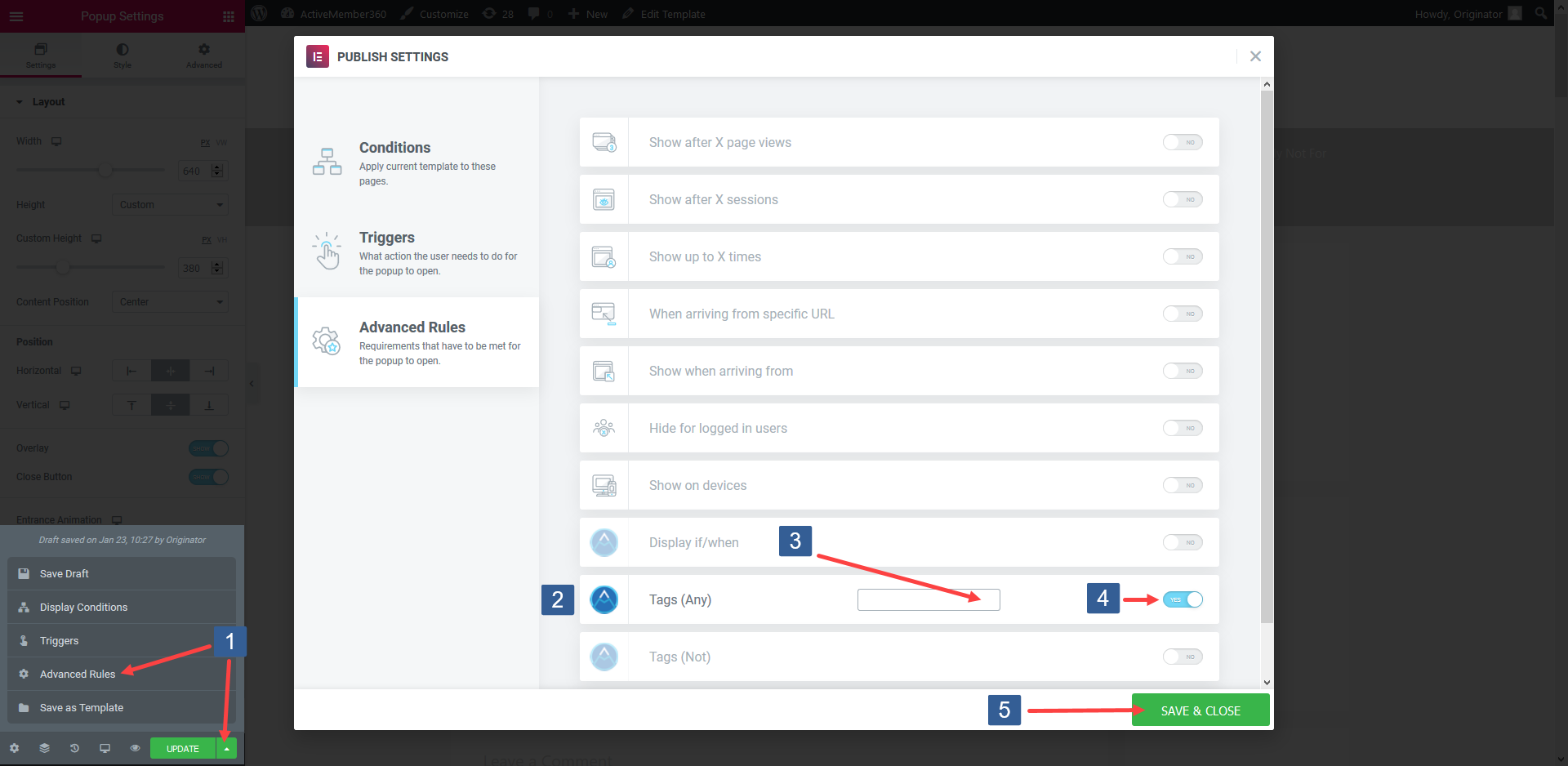Click inside the Tags (Any) input field
This screenshot has height=766, width=1568.
[928, 599]
